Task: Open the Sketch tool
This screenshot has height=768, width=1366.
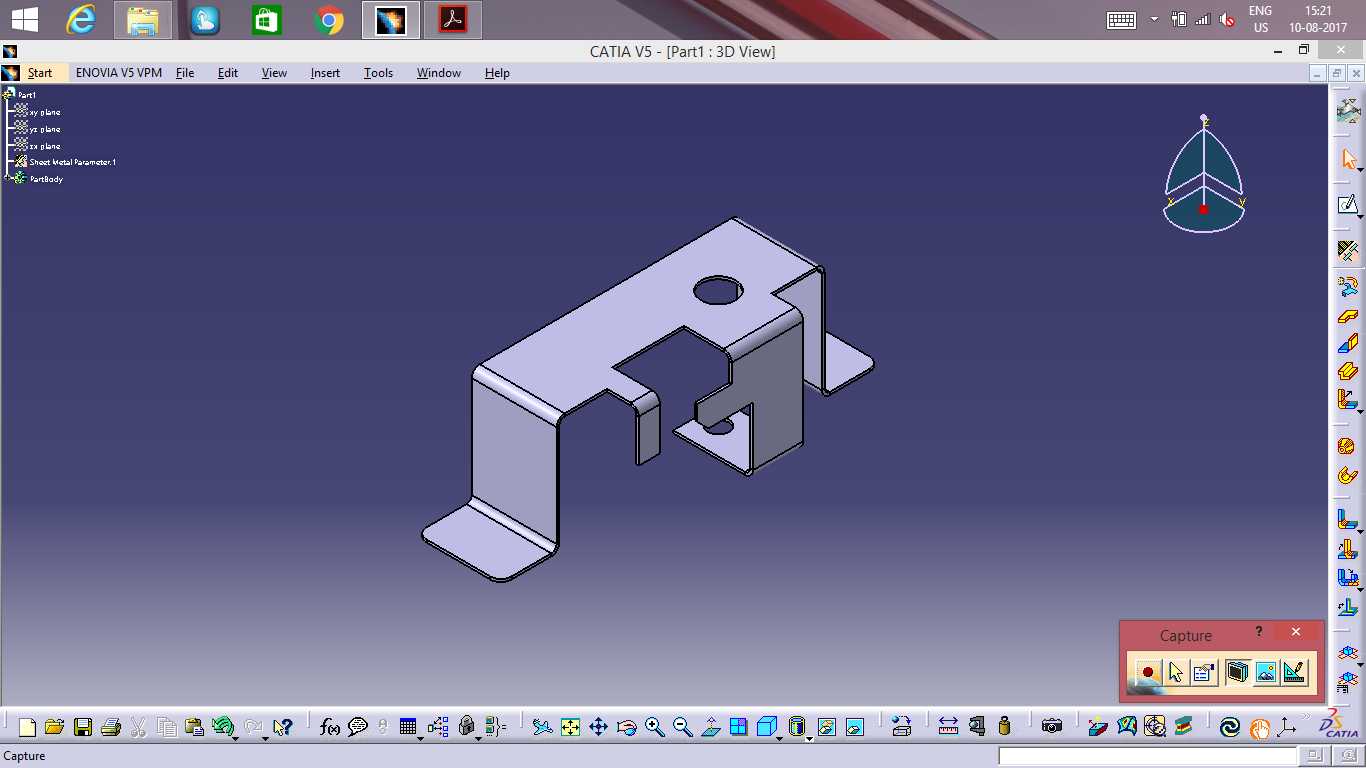Action: (1348, 205)
